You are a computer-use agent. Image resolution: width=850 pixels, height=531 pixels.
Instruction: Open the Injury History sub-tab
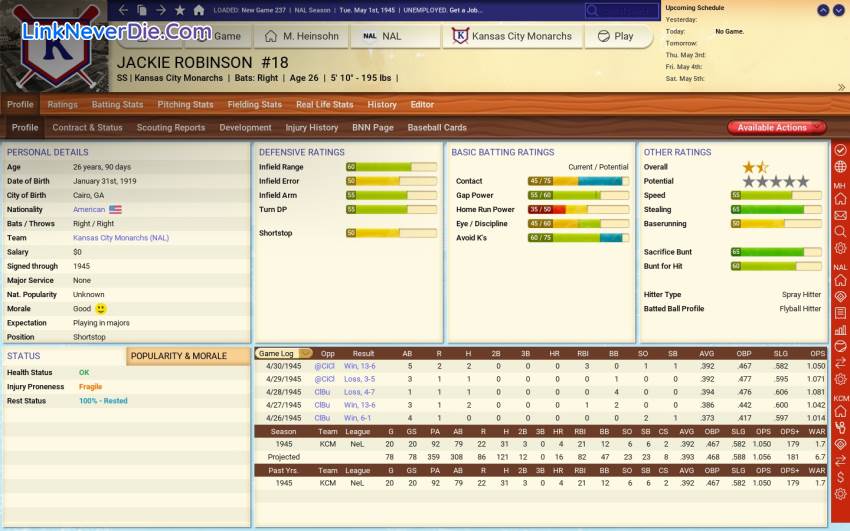click(312, 127)
